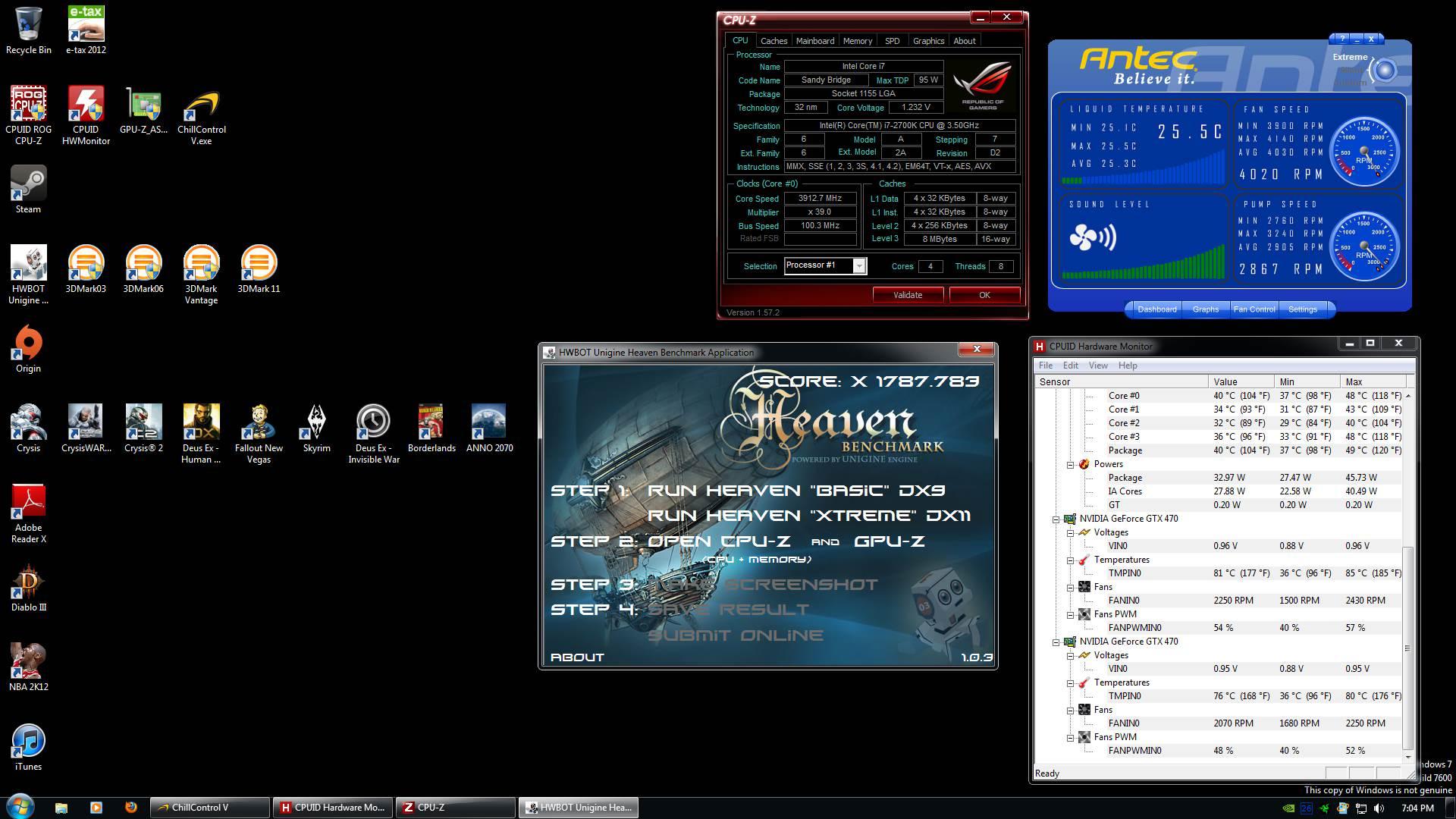This screenshot has width=1456, height=819.
Task: Select the Adobe Reader X desktop icon
Action: click(28, 513)
